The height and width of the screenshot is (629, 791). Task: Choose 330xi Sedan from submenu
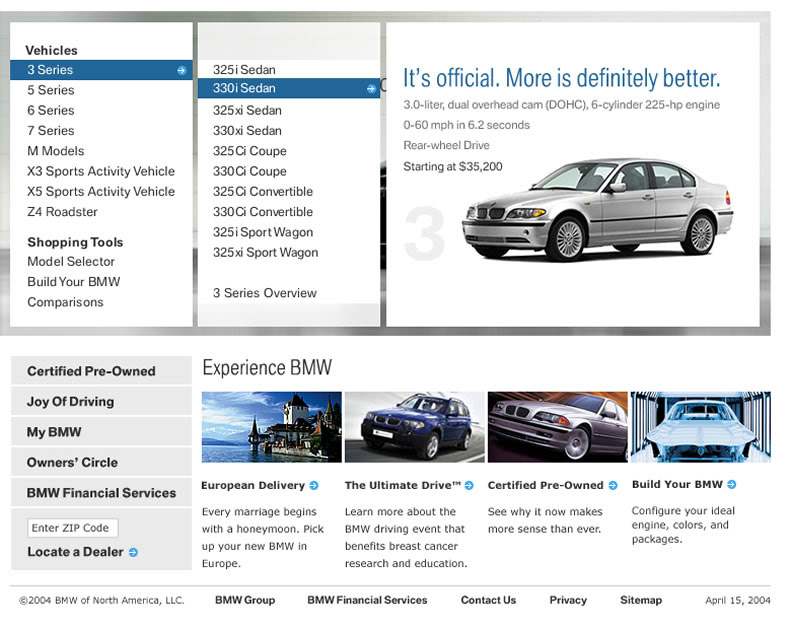tap(247, 131)
